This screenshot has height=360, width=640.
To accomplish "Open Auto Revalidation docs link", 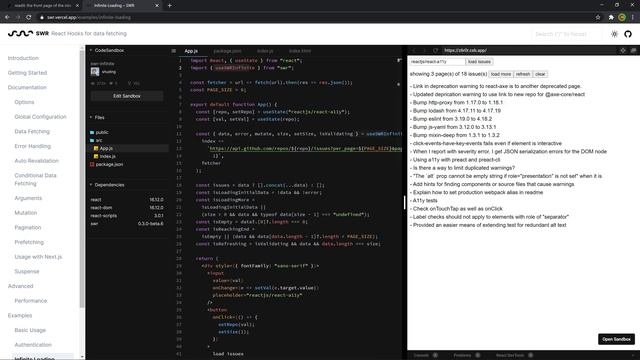I will tap(37, 161).
